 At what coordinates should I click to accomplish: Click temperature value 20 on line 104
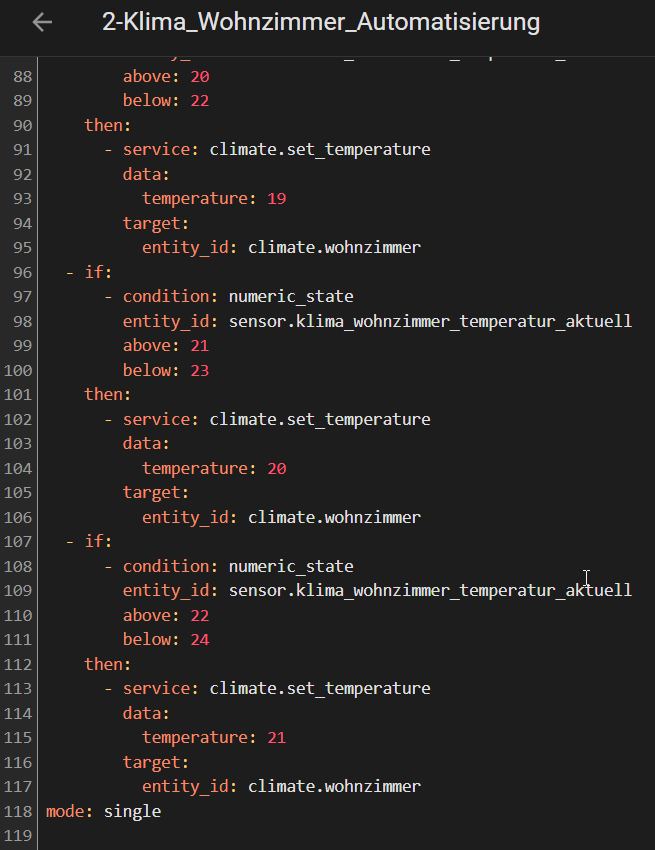[x=277, y=468]
